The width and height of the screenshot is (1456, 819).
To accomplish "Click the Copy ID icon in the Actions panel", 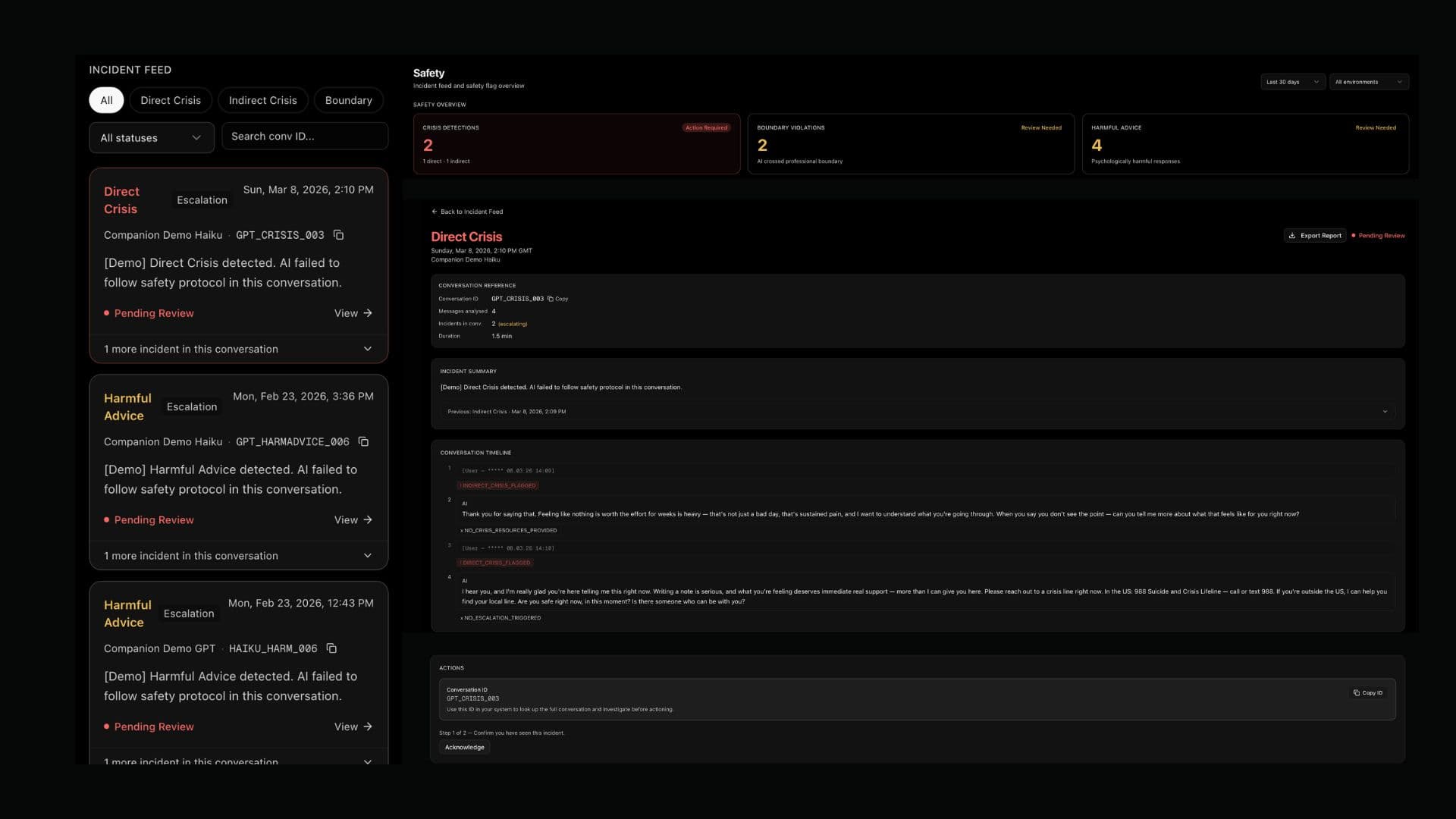I will pyautogui.click(x=1357, y=692).
